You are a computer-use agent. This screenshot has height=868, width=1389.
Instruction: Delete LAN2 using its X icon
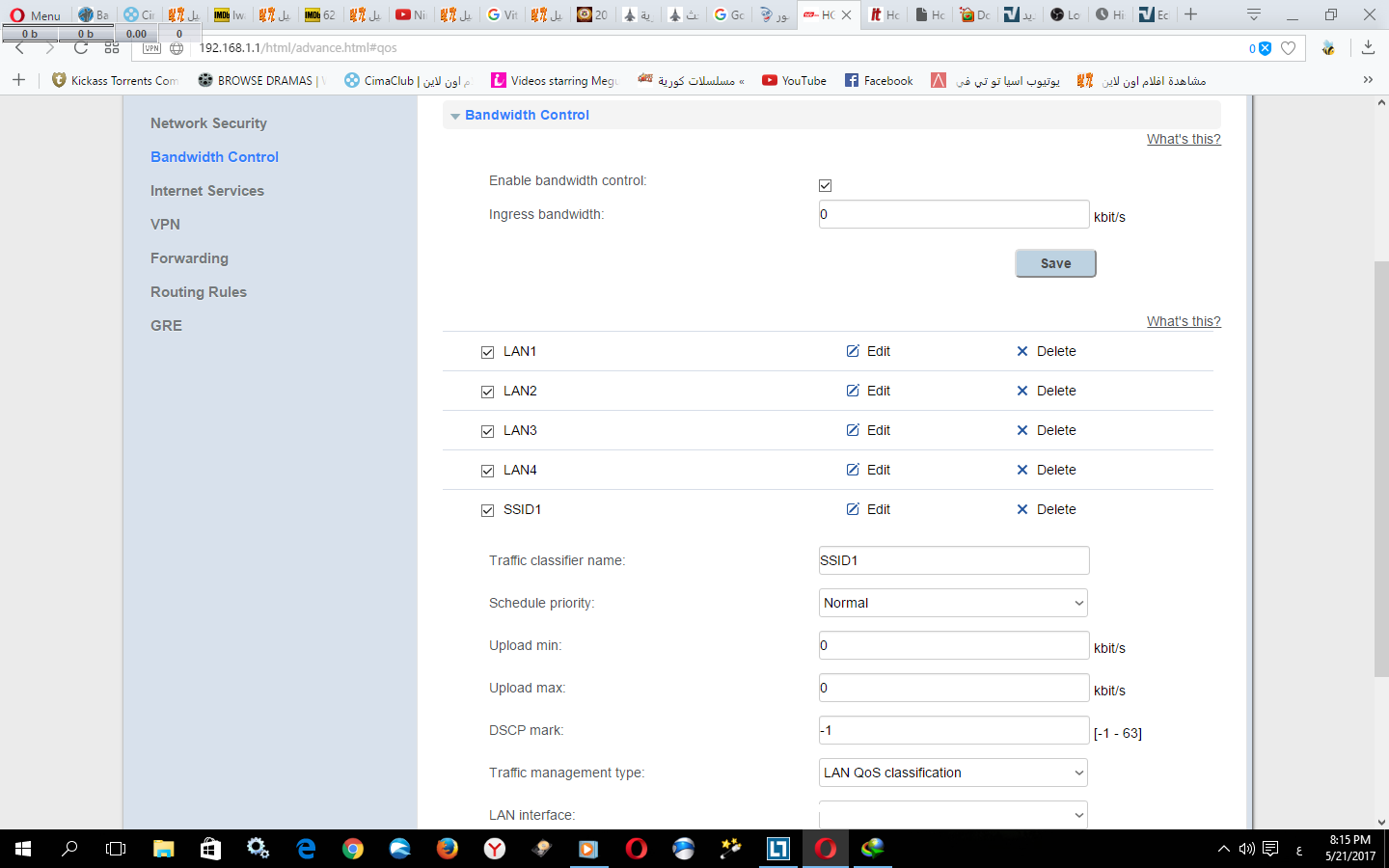click(1022, 391)
